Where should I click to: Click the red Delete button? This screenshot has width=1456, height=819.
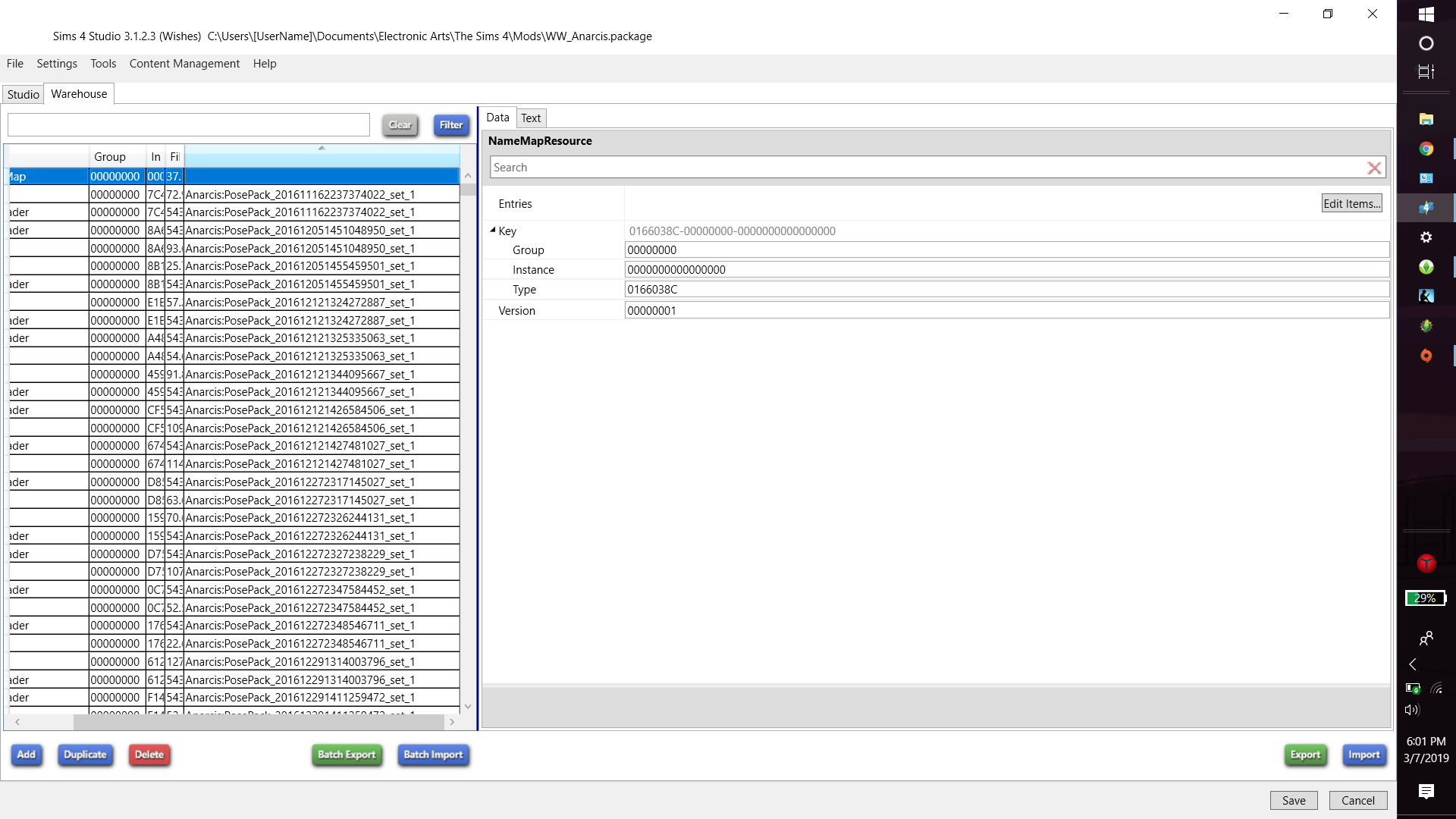tap(149, 755)
